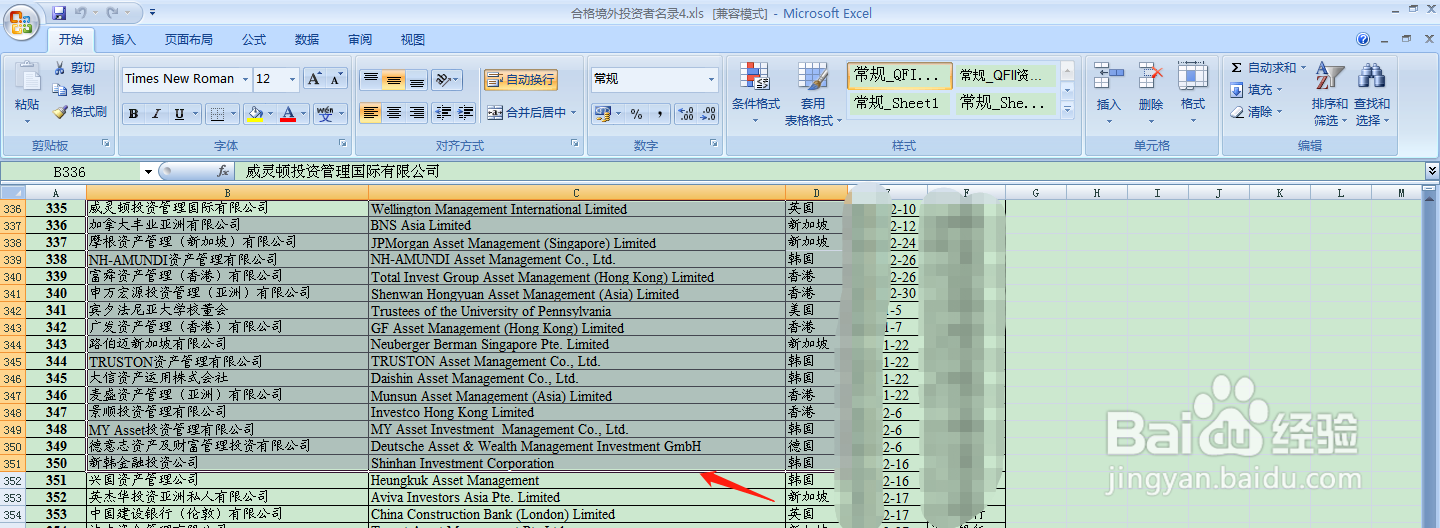
Task: Apply percent style
Action: click(636, 114)
